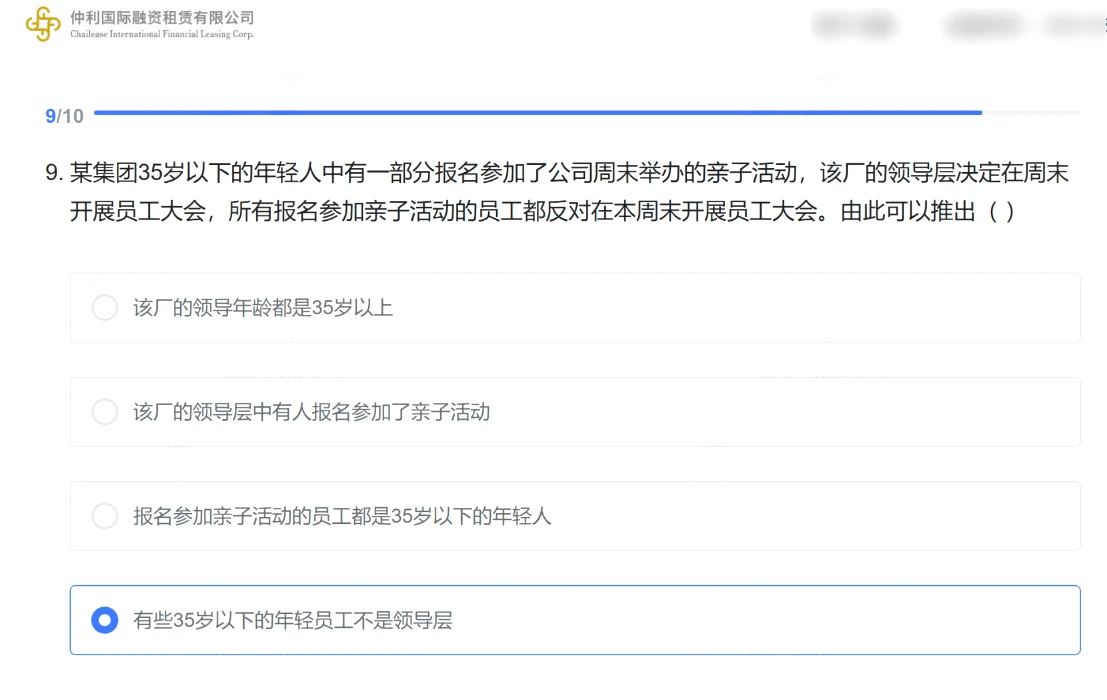Image resolution: width=1107 pixels, height=700 pixels.
Task: Click the middle blurred item in the header
Action: coord(984,25)
